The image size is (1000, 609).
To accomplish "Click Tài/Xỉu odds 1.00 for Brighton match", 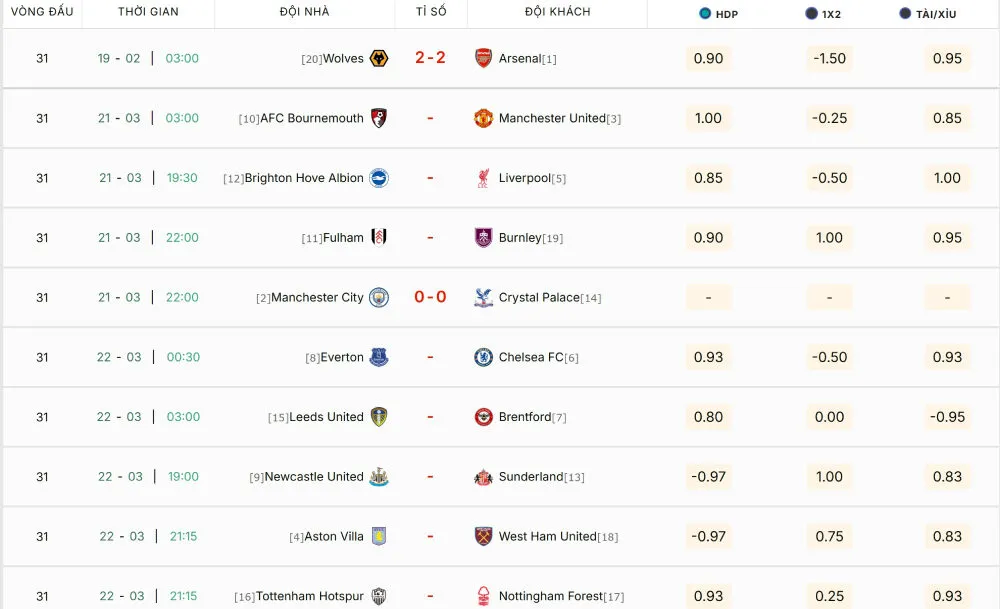I will point(947,178).
